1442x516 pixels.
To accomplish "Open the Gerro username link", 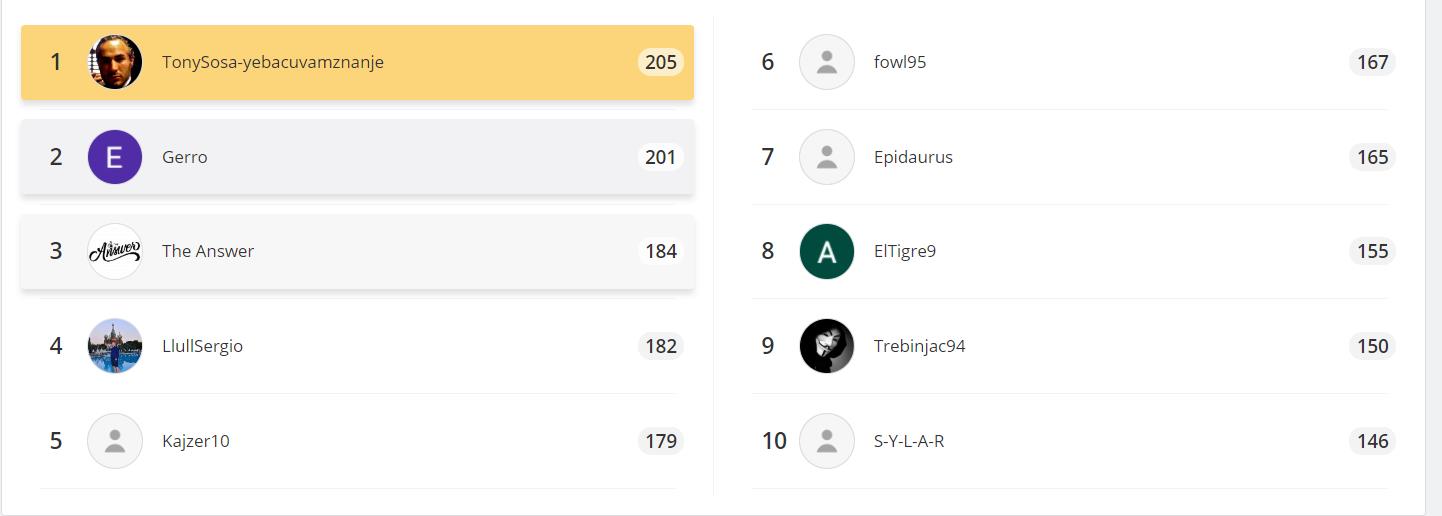I will (185, 157).
